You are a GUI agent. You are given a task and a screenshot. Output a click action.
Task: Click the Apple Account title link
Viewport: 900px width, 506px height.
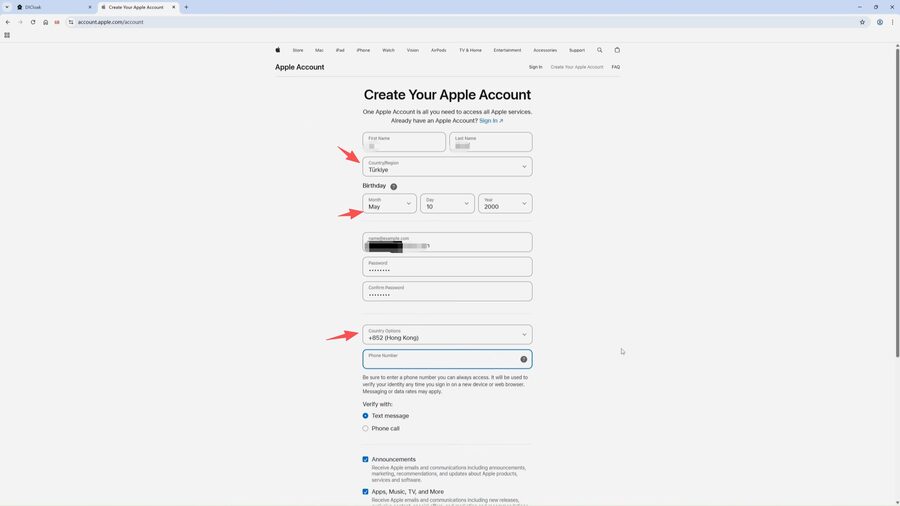(x=300, y=67)
